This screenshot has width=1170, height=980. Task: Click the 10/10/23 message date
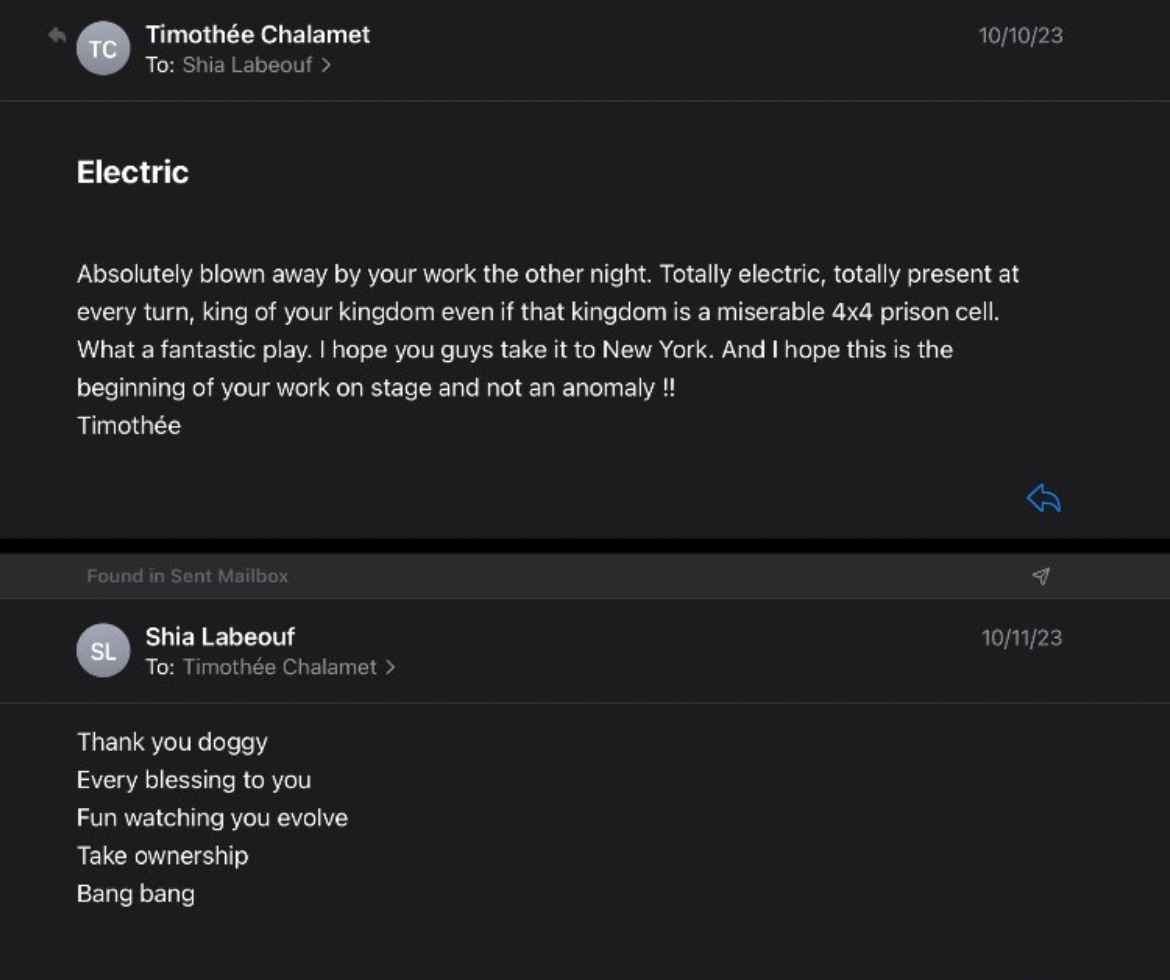coord(1020,36)
